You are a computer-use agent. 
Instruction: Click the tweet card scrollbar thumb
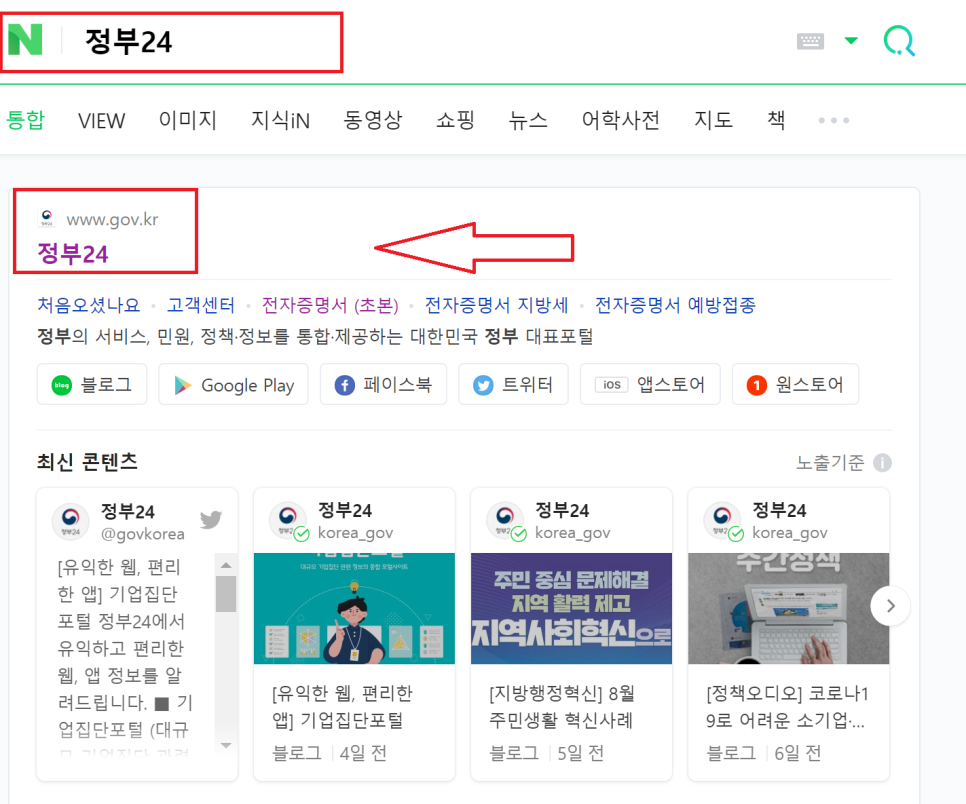[x=226, y=594]
